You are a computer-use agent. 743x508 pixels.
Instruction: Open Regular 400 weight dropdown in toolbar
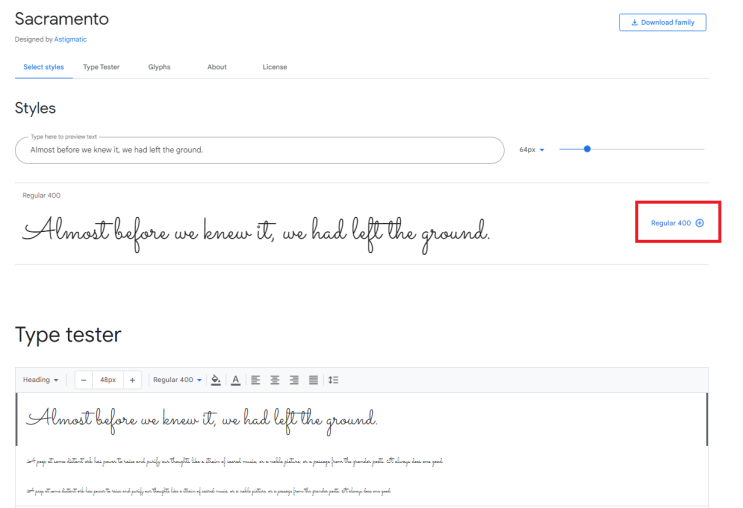(x=177, y=380)
